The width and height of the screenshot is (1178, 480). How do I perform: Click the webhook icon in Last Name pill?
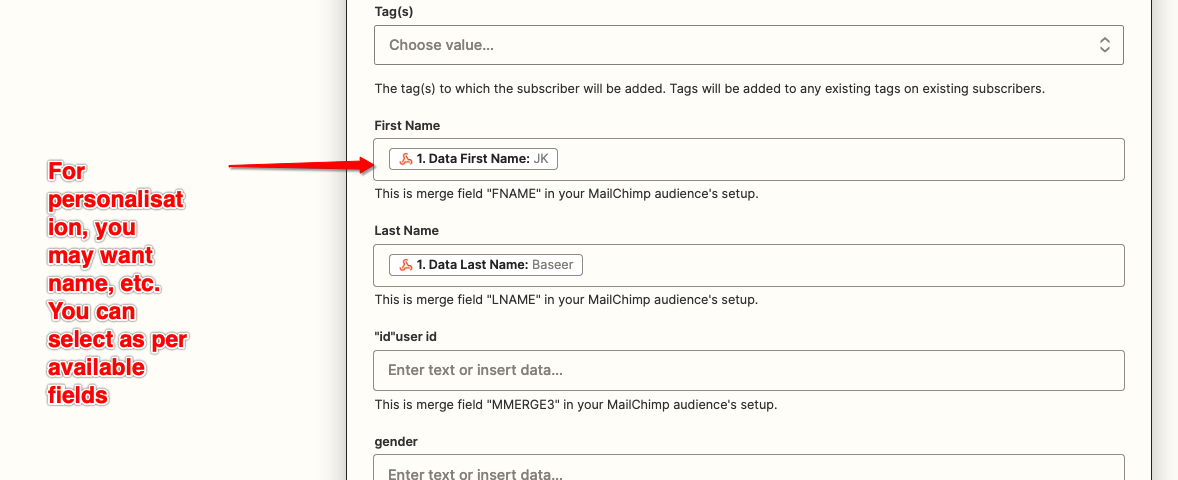click(406, 265)
